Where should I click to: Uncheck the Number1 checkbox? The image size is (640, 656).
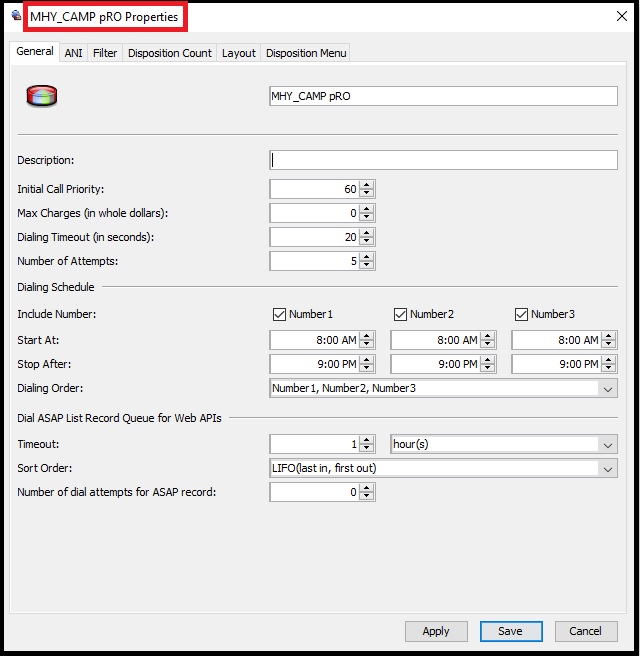tap(279, 314)
